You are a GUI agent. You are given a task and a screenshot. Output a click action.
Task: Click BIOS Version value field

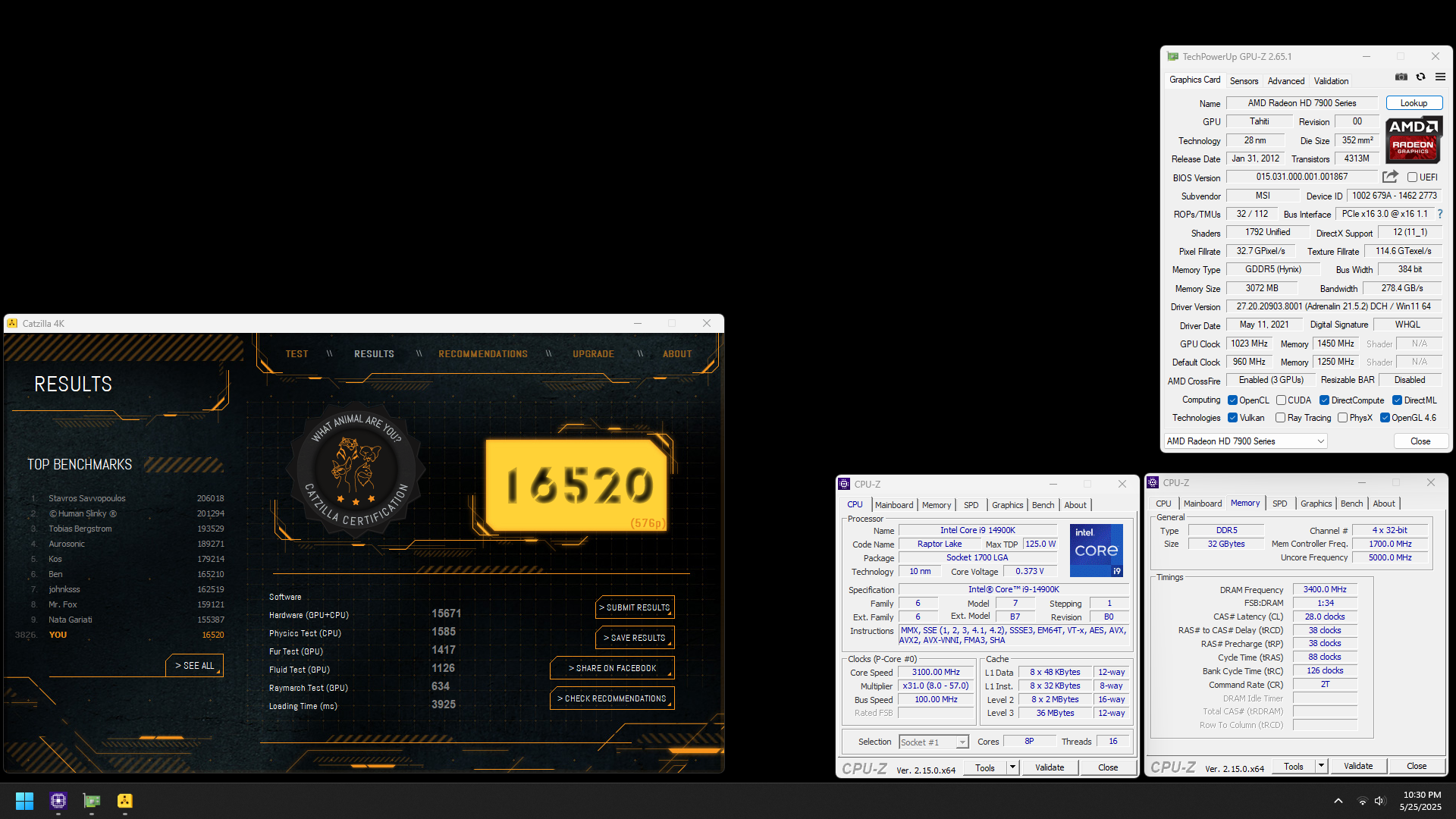(1301, 177)
